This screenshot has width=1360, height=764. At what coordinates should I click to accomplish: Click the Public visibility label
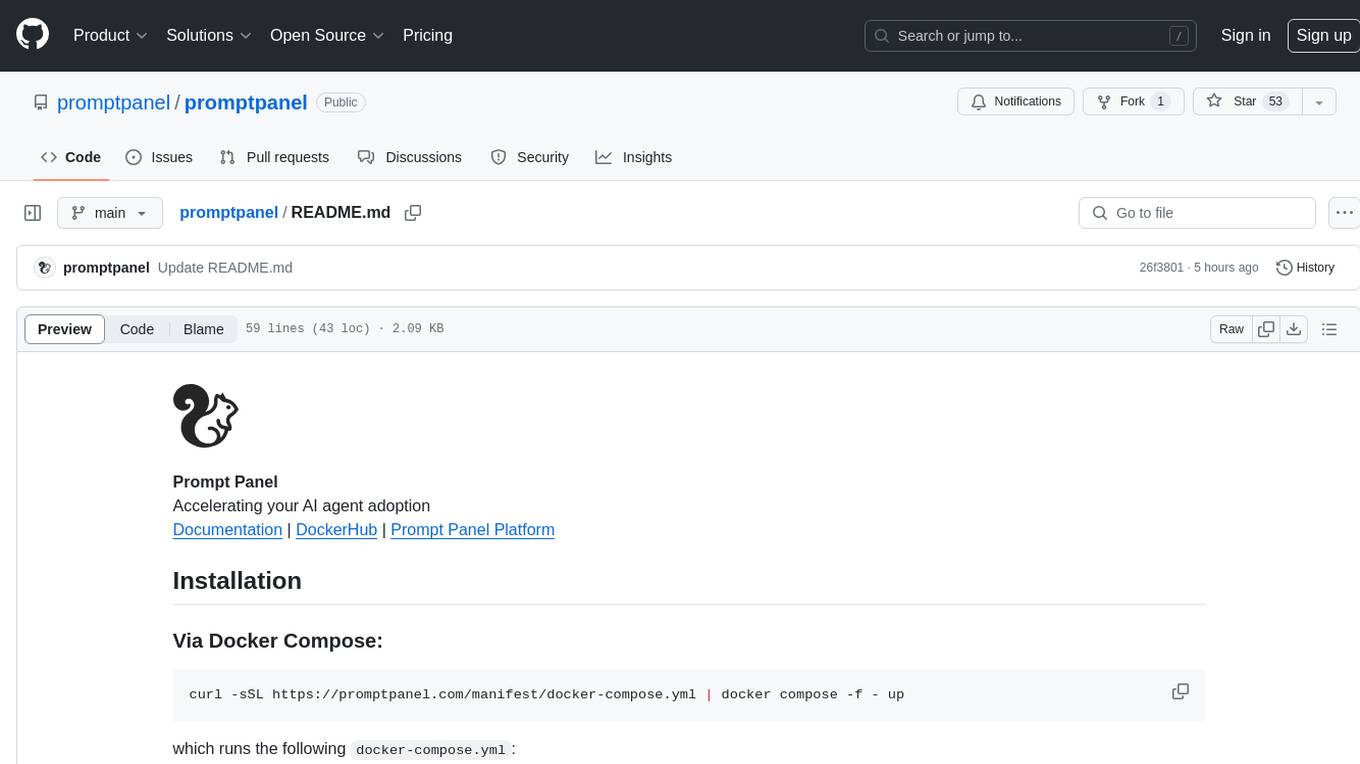pos(341,102)
